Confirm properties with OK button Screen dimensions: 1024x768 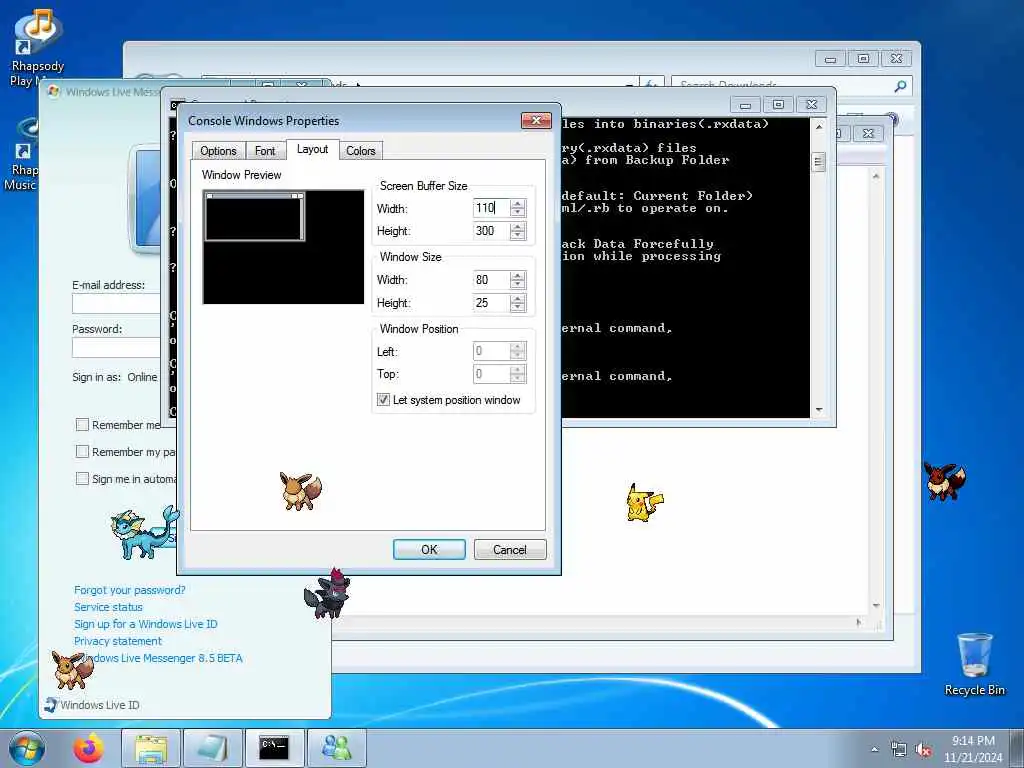coord(429,549)
